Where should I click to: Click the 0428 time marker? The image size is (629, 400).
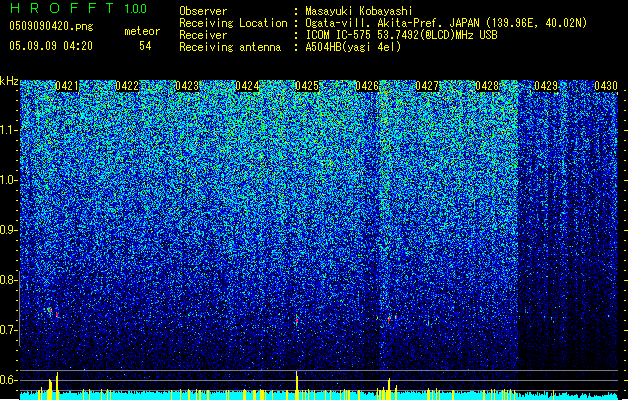(x=487, y=86)
